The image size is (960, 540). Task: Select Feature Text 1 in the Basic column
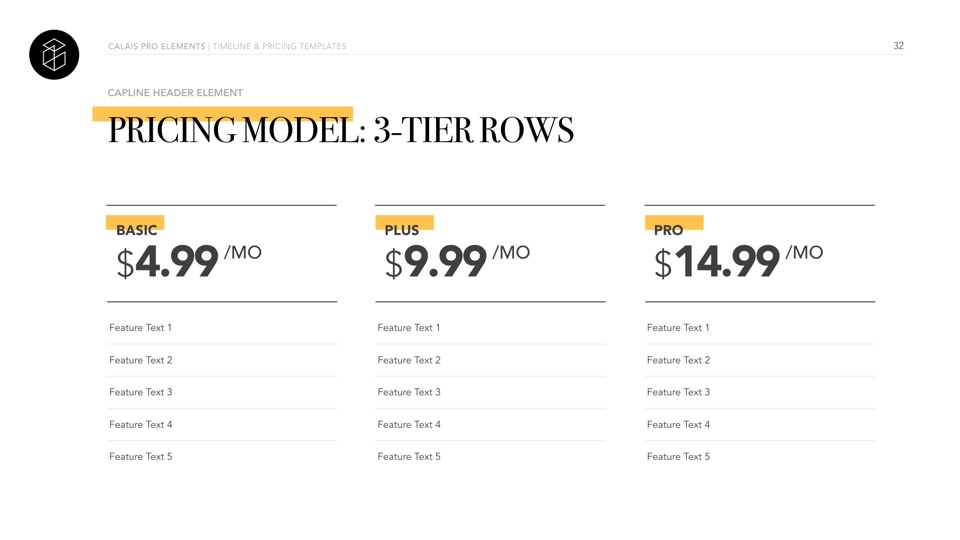[140, 328]
